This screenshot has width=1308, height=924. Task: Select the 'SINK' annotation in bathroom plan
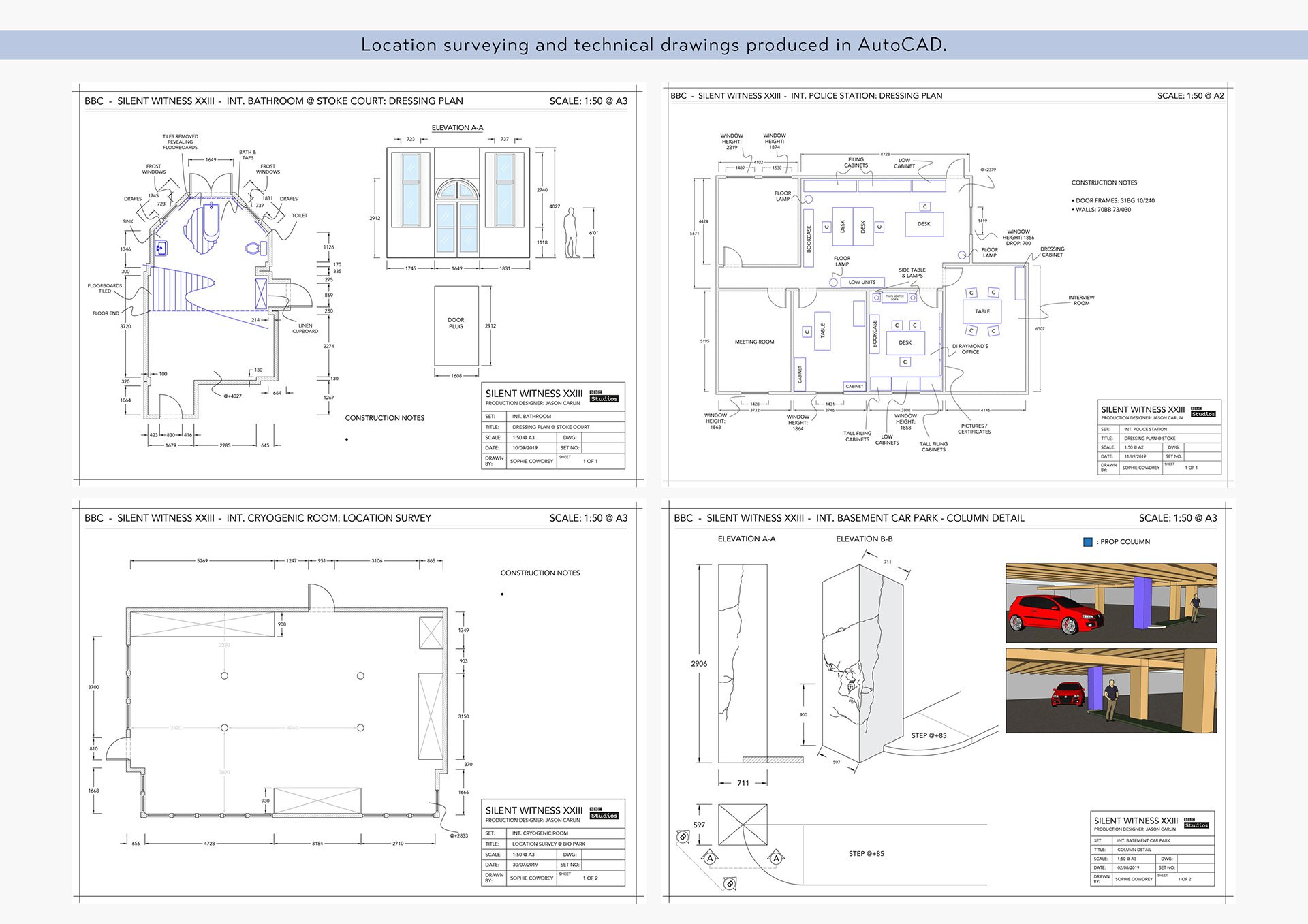pos(128,222)
